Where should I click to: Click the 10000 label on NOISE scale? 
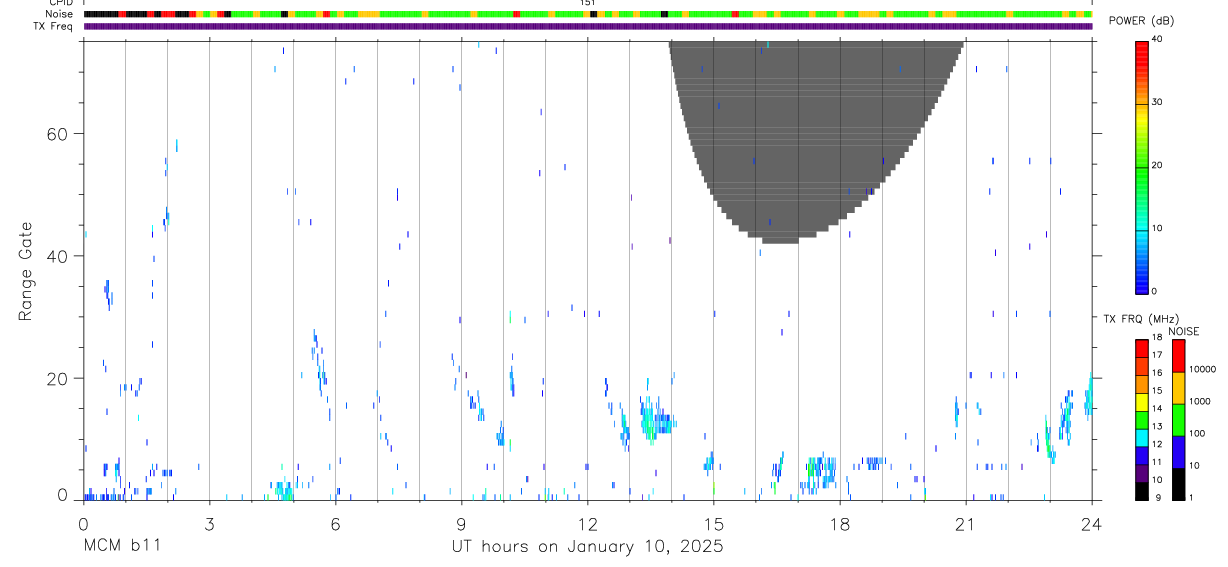tap(1202, 370)
